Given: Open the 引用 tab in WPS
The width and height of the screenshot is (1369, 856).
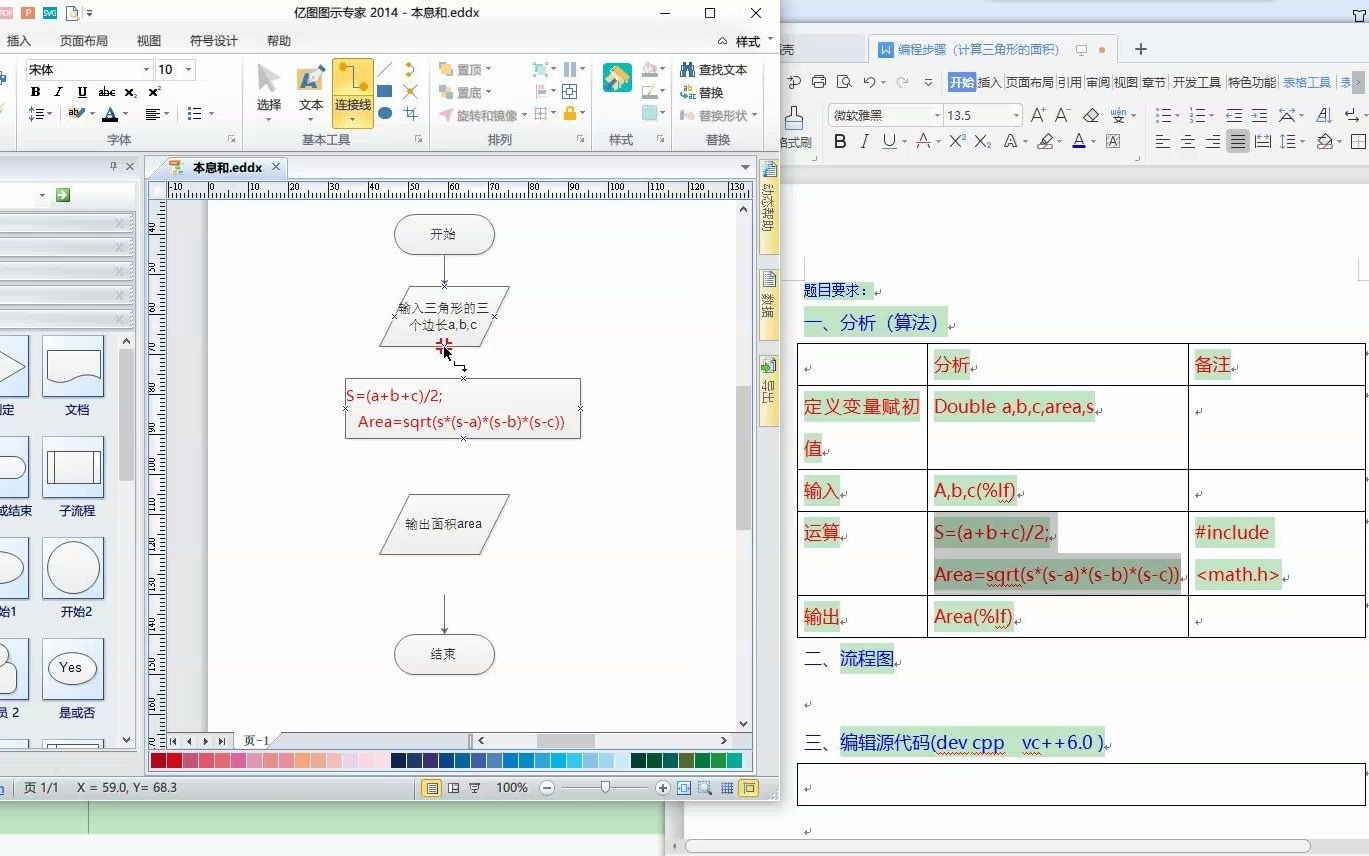Looking at the screenshot, I should (x=1070, y=82).
